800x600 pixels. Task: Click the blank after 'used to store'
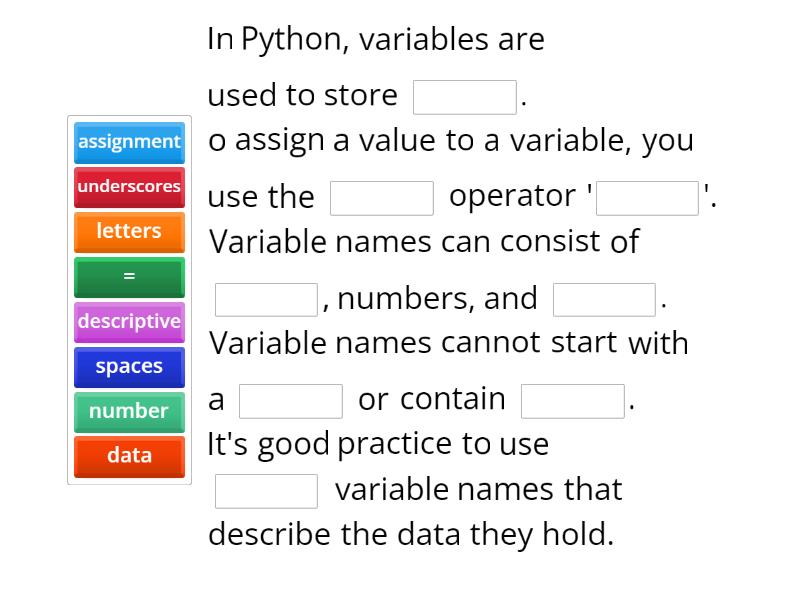point(464,94)
